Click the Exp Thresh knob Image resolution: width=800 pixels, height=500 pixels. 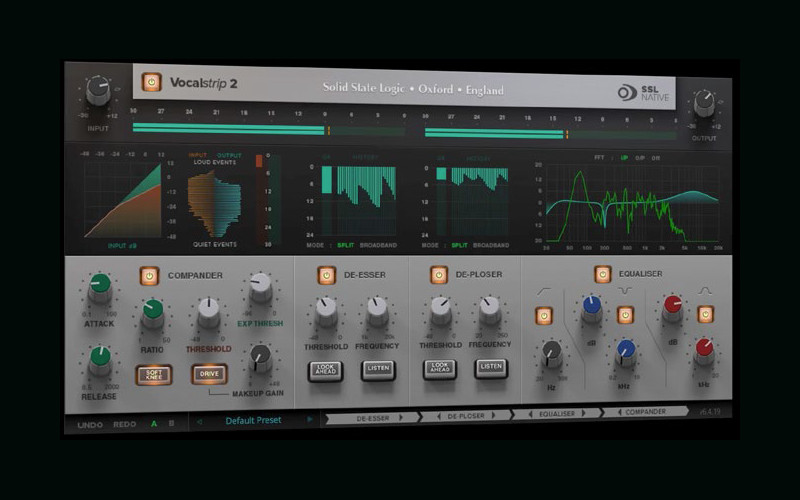click(x=260, y=287)
